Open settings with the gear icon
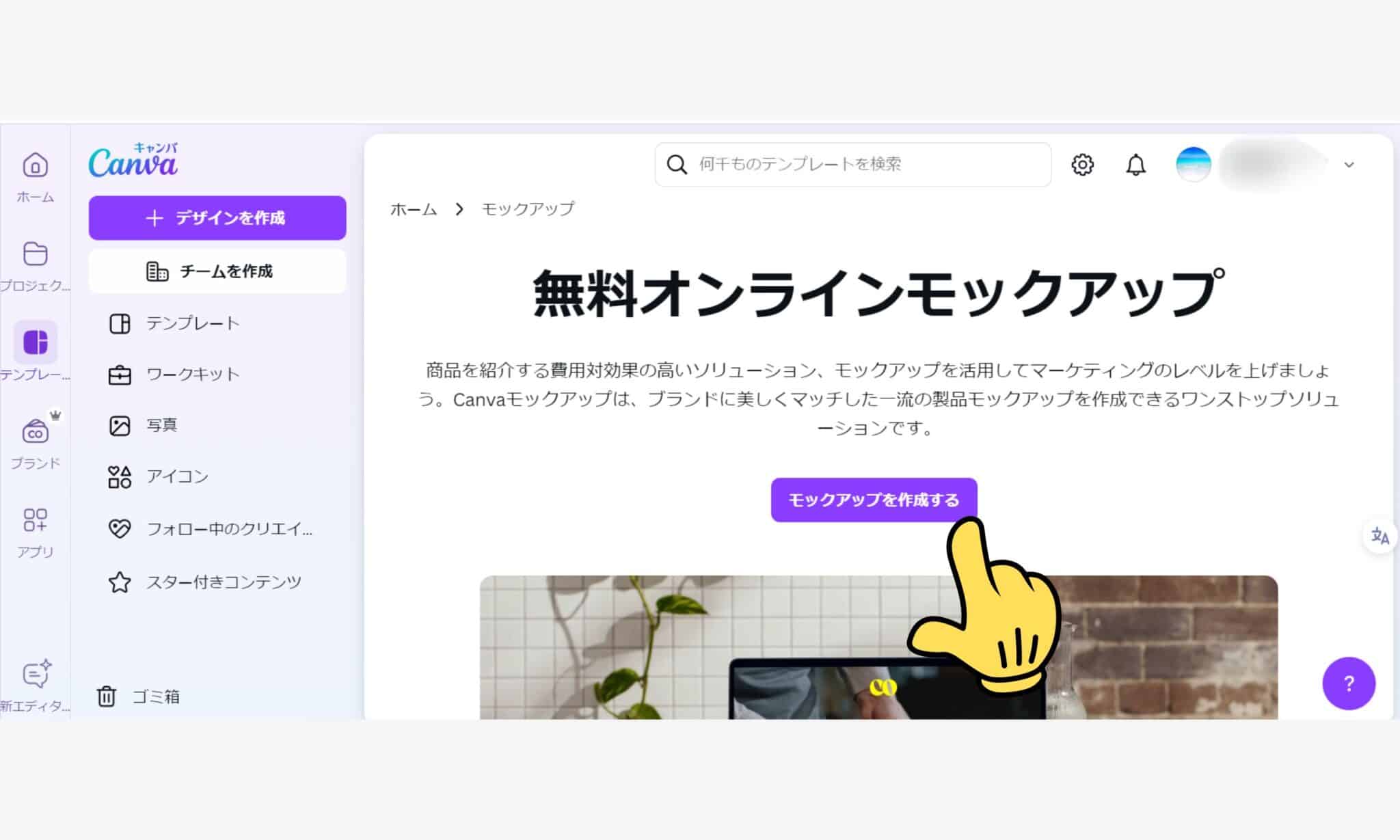Screen dimensions: 1400x840 point(1082,165)
